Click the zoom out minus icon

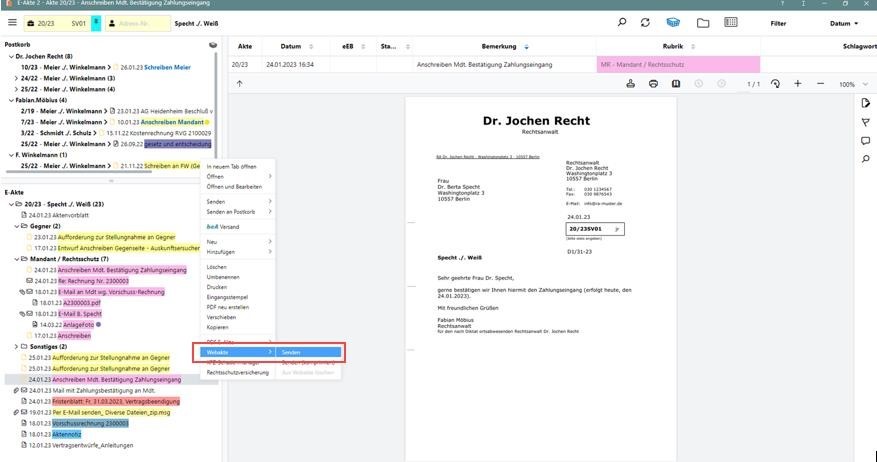point(819,84)
